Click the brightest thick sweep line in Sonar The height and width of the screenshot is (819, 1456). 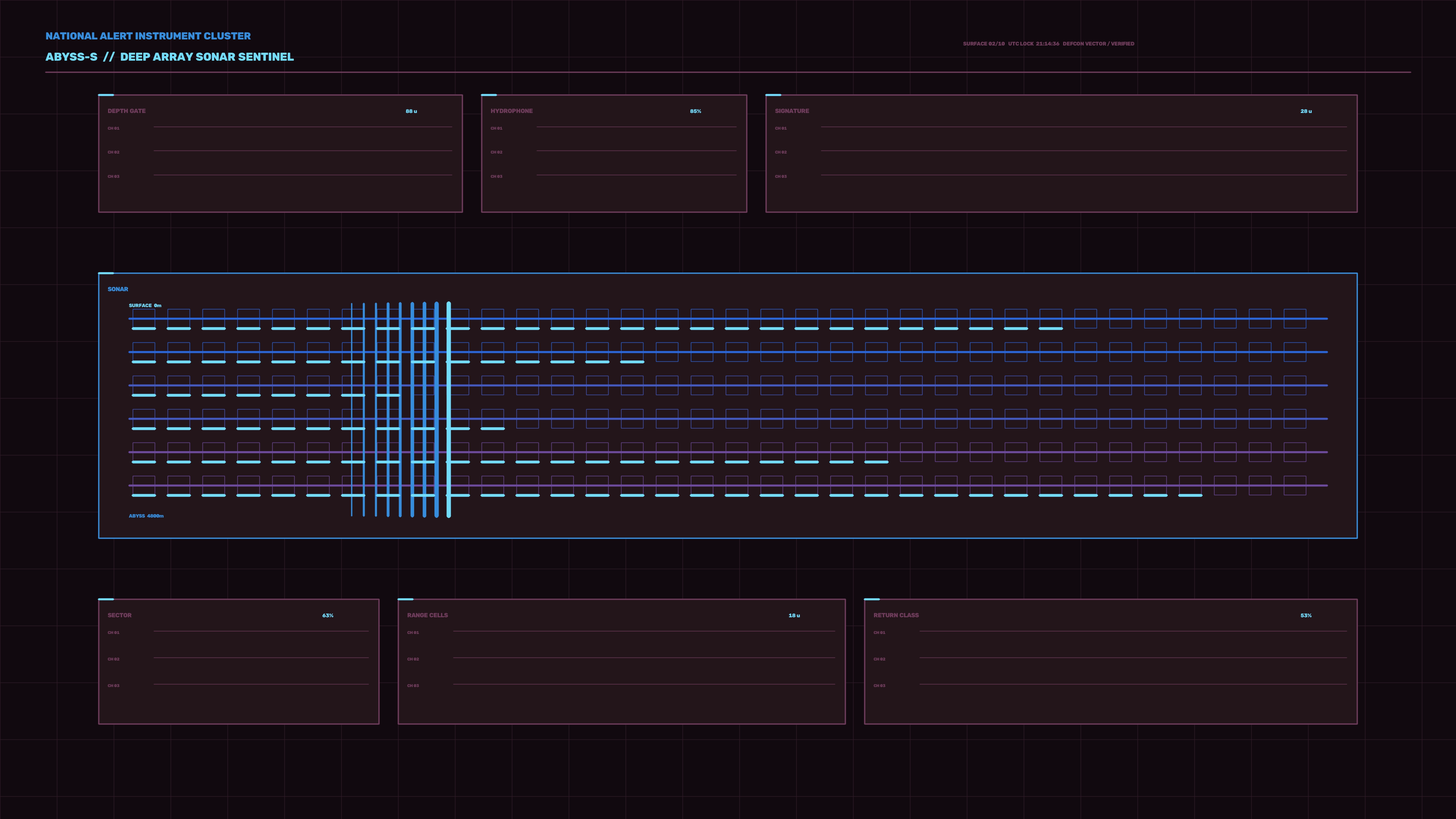pyautogui.click(x=449, y=410)
